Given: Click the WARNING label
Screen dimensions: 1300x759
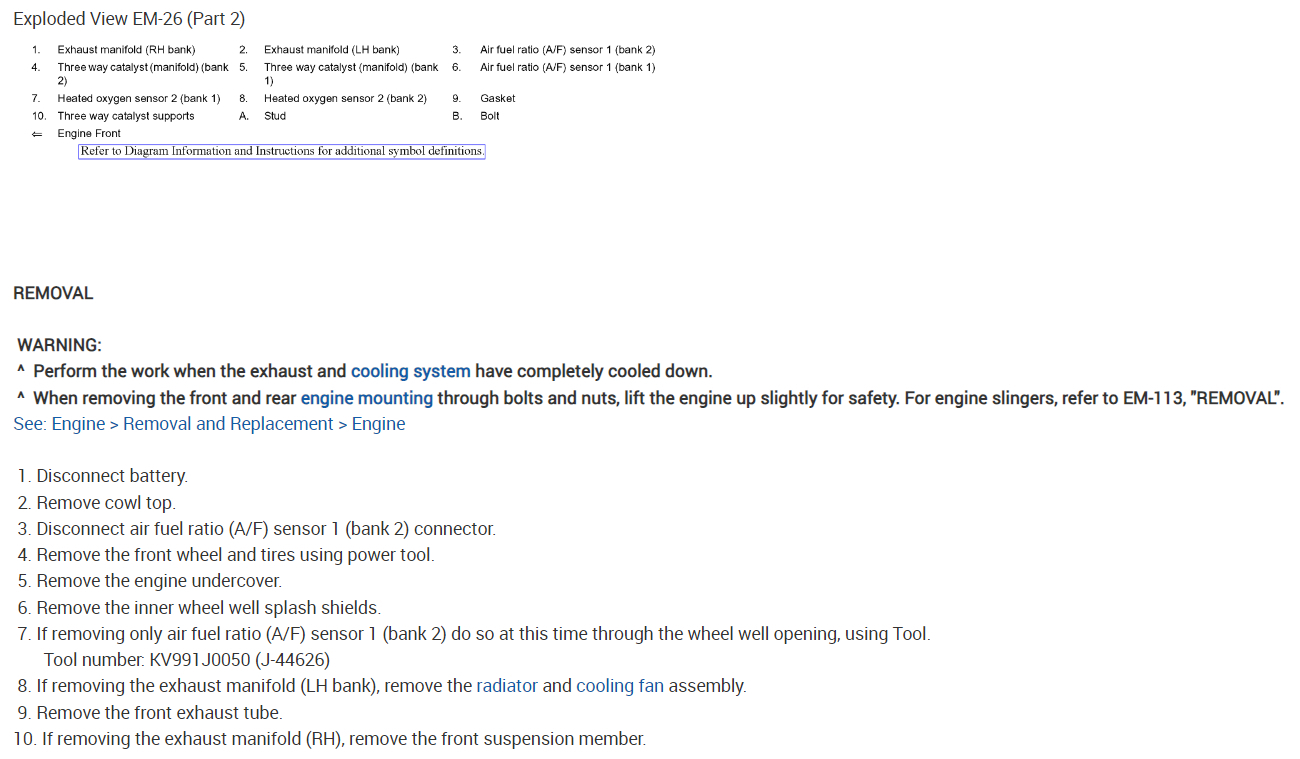Looking at the screenshot, I should [x=59, y=345].
